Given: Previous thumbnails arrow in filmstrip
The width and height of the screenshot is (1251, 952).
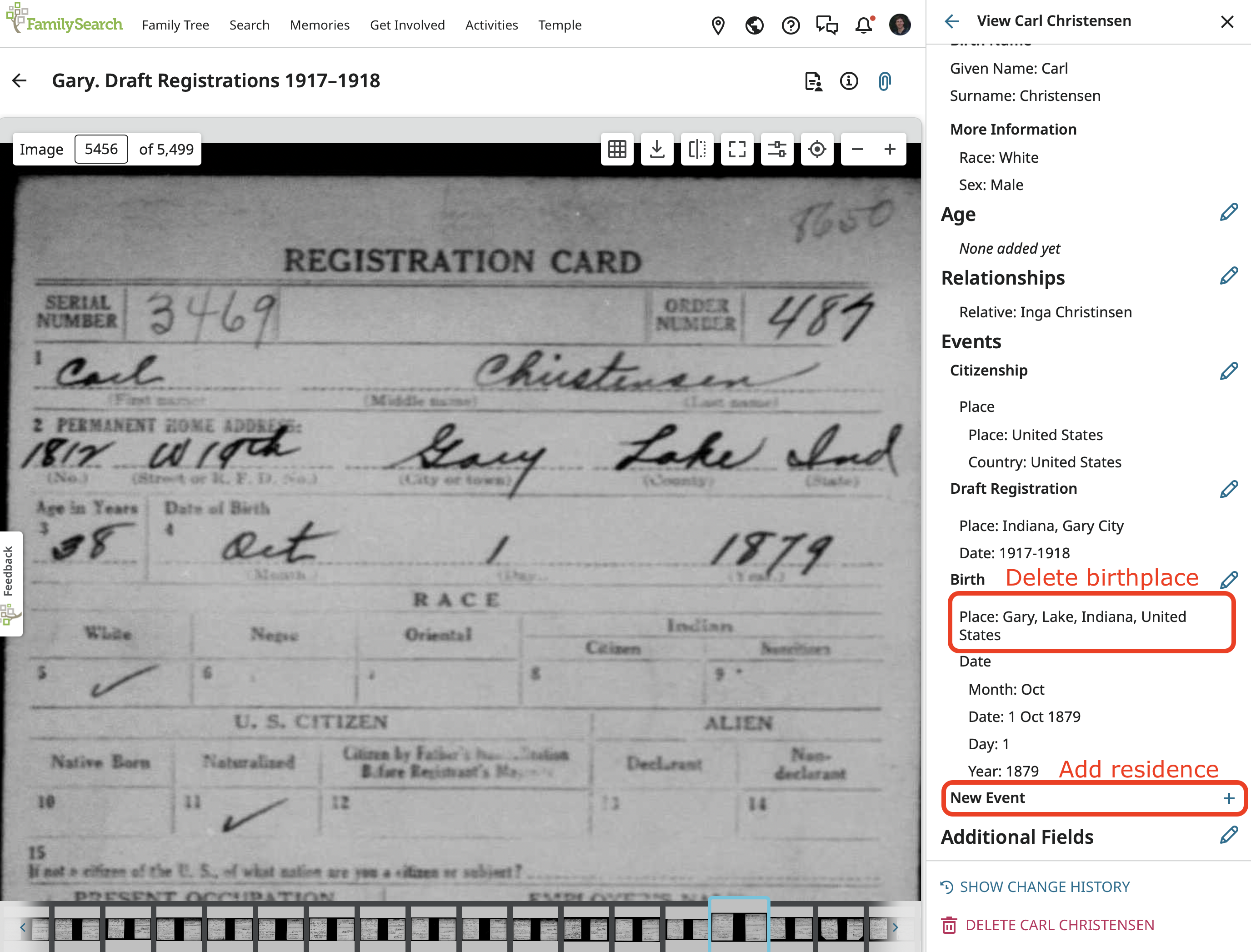Looking at the screenshot, I should click(23, 927).
